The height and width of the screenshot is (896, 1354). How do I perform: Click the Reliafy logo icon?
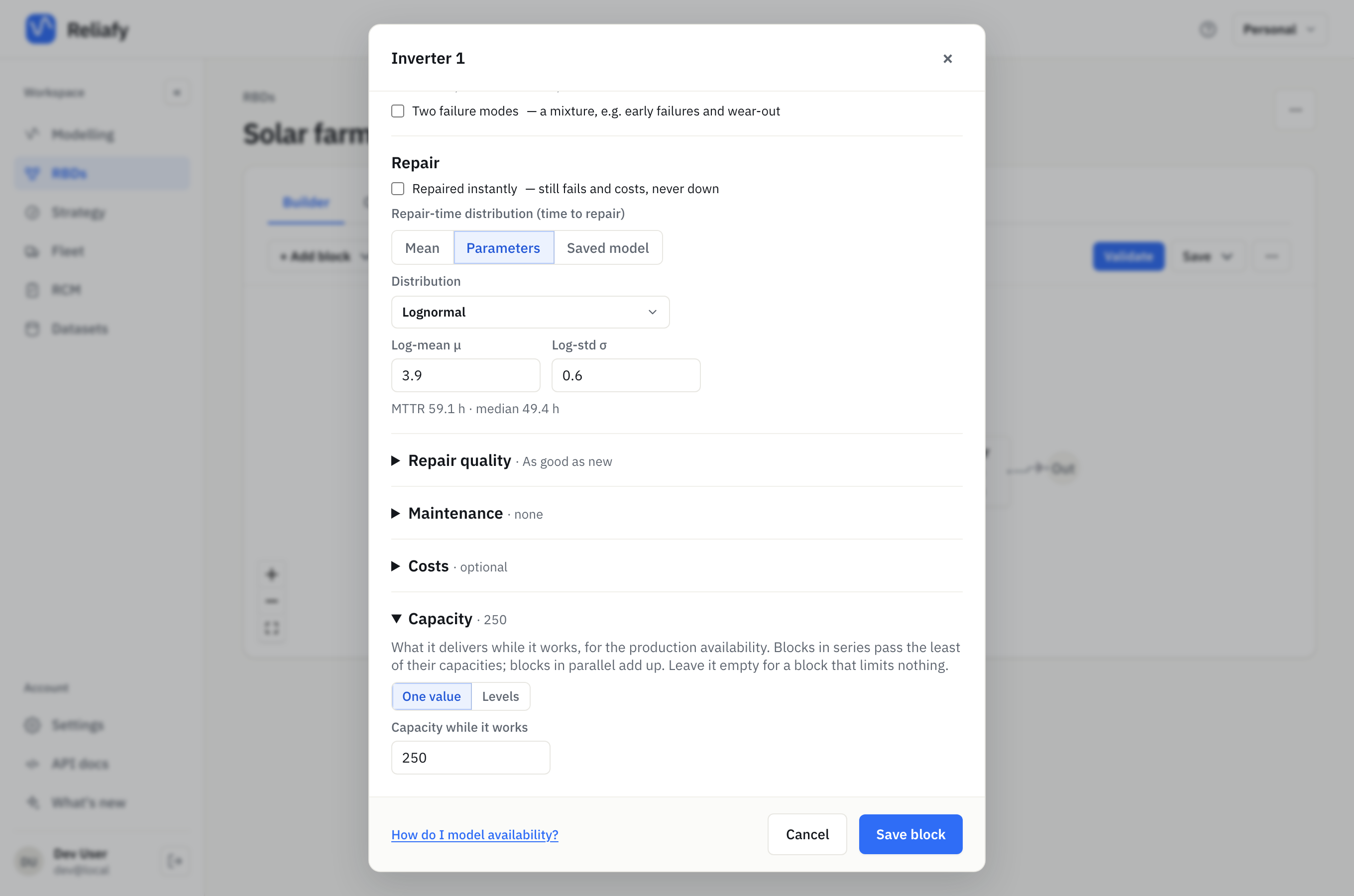[40, 28]
